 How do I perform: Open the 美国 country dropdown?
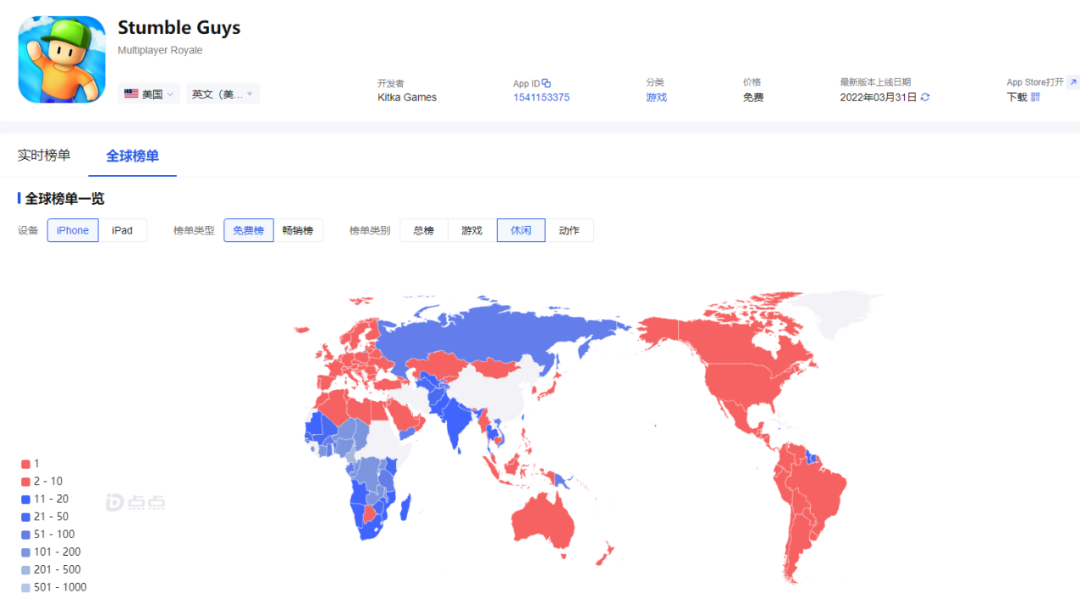click(x=149, y=94)
